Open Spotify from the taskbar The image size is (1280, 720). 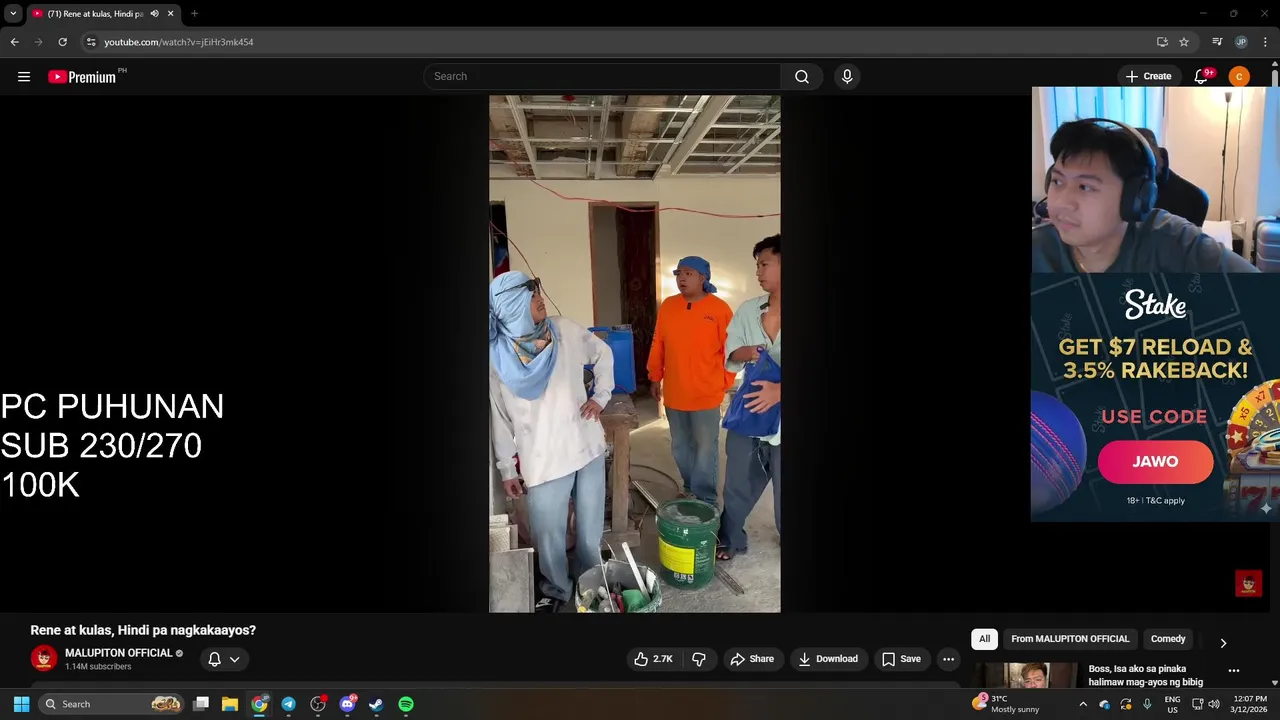coord(406,704)
